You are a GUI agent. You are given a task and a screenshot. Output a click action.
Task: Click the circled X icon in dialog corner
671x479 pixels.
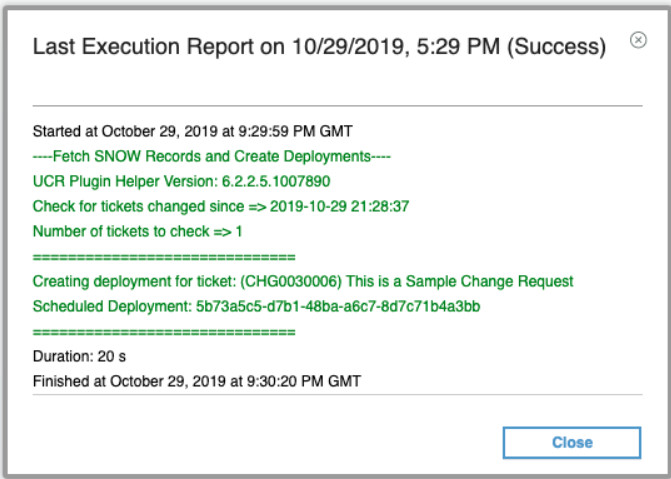point(637,40)
